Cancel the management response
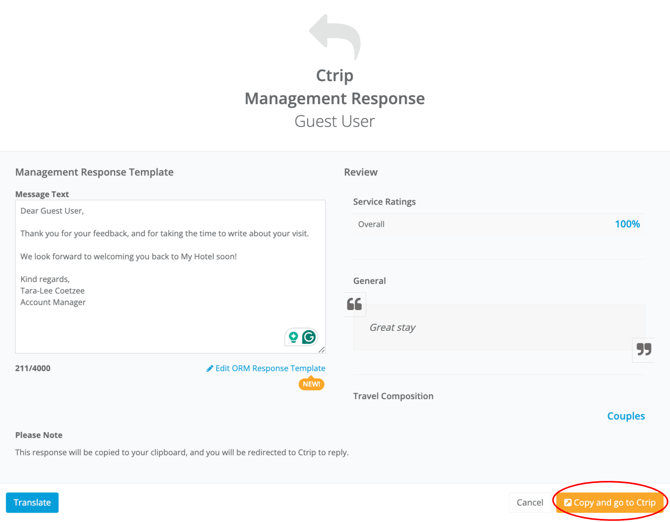Viewport: 670px width, 522px height. [530, 503]
